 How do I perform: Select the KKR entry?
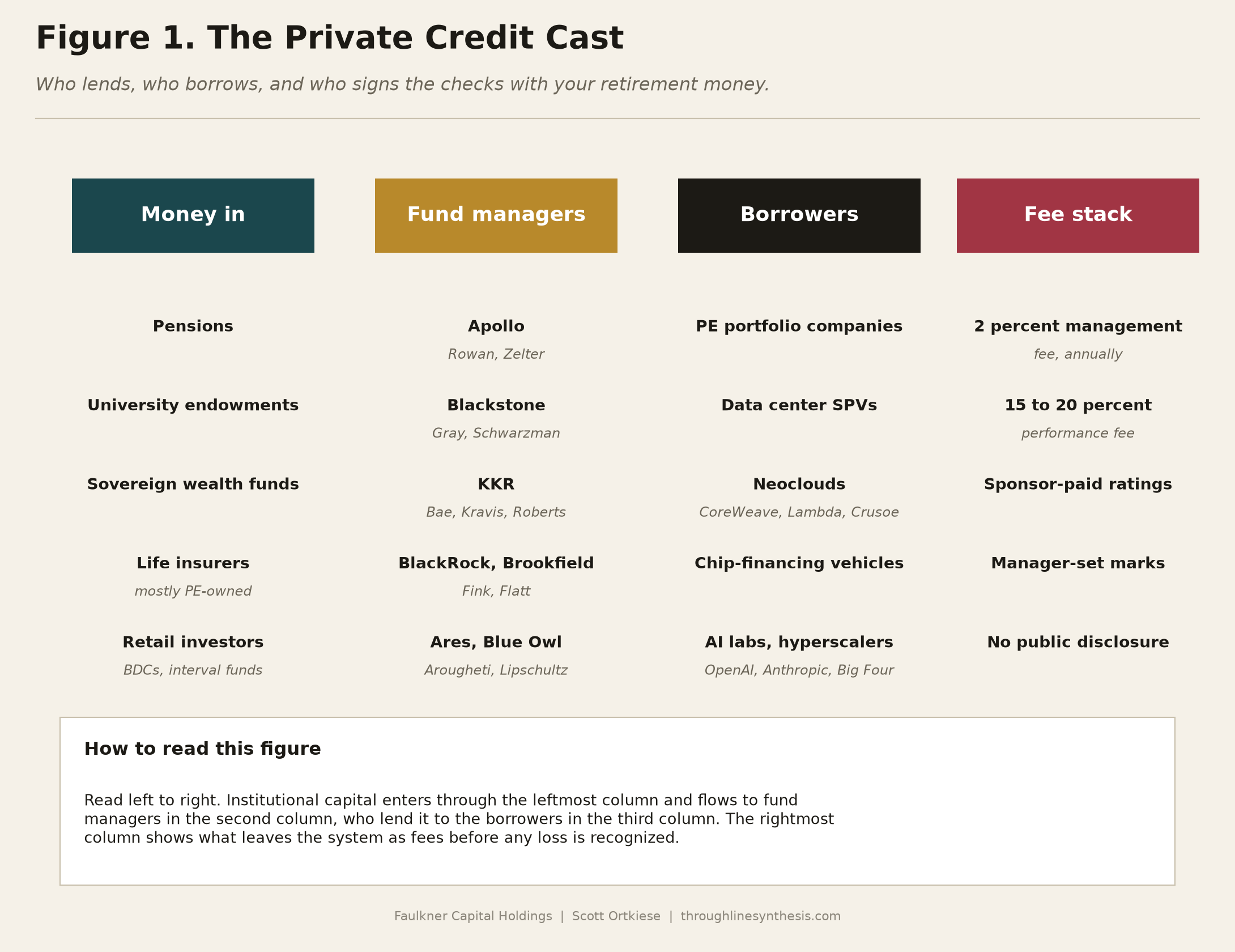pyautogui.click(x=496, y=484)
